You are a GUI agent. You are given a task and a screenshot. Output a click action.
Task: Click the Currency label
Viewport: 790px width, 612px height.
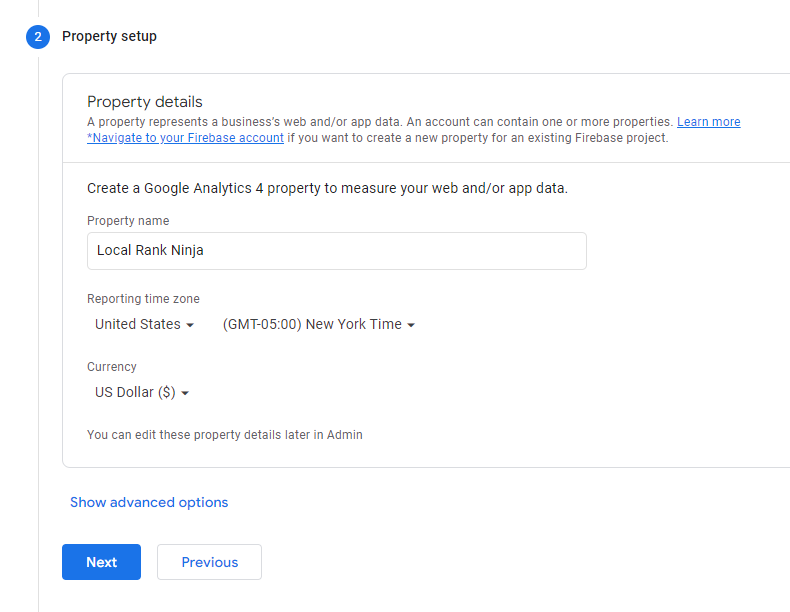pyautogui.click(x=112, y=367)
